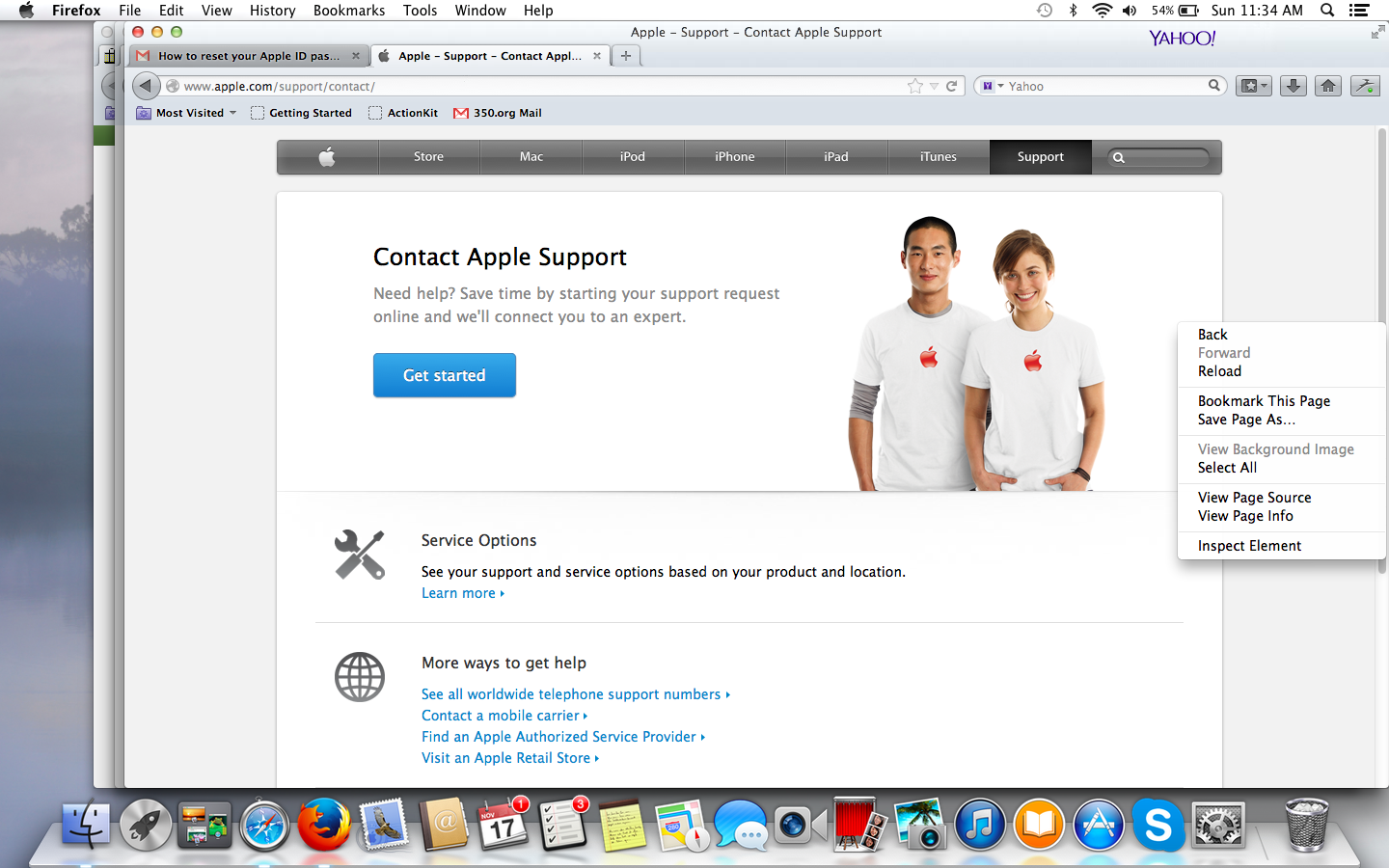
Task: Open Maps in the Dock
Action: click(x=682, y=825)
